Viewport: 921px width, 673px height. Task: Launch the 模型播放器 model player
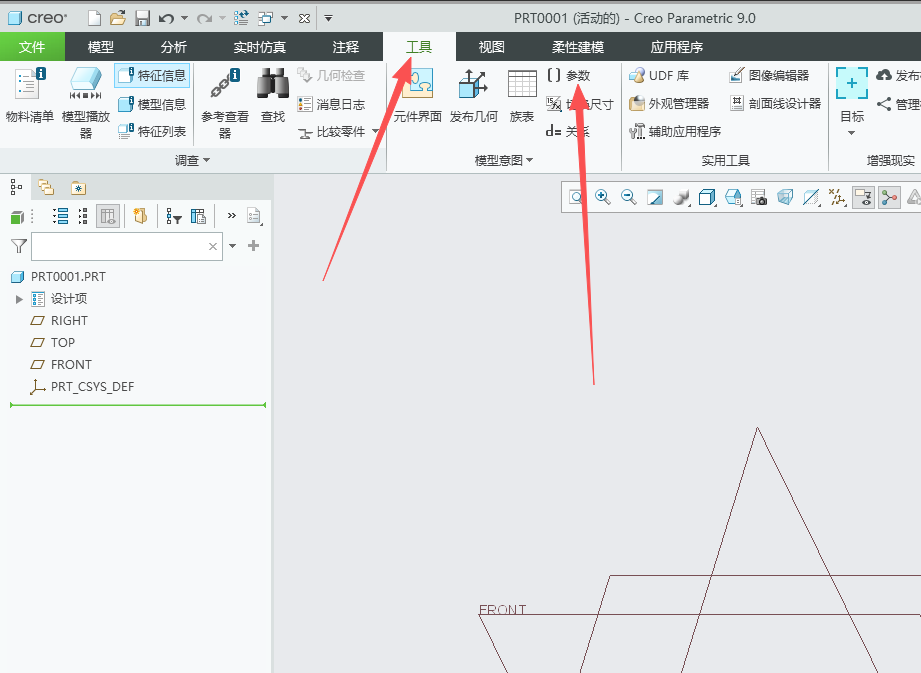[86, 103]
